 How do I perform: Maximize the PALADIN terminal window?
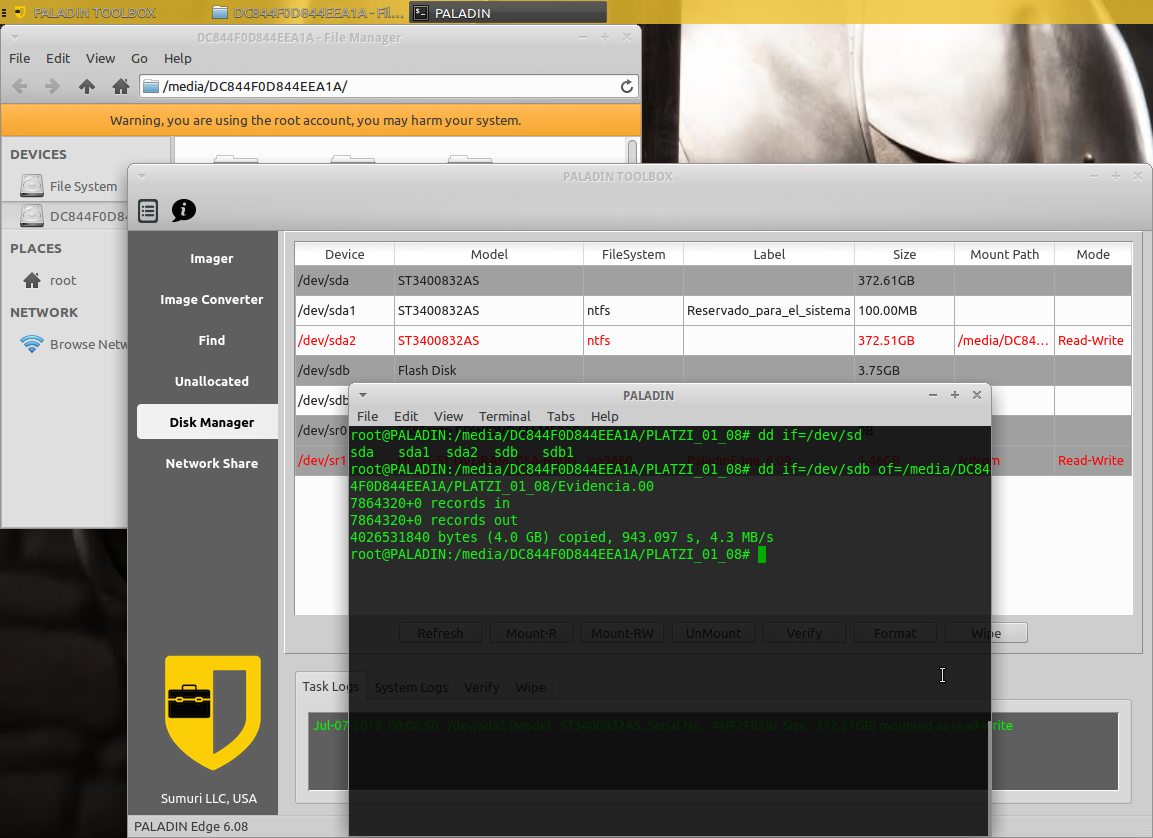click(x=954, y=395)
